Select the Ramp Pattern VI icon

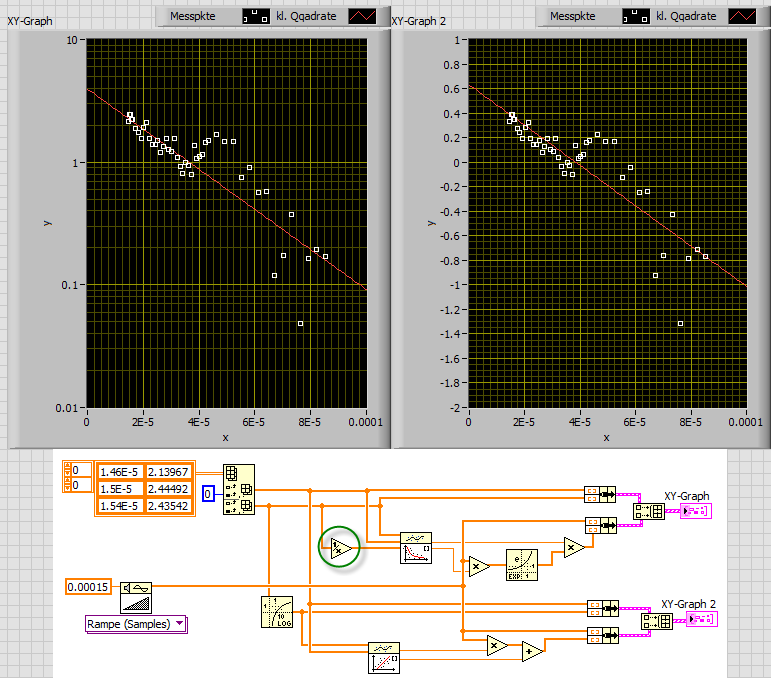(x=136, y=597)
